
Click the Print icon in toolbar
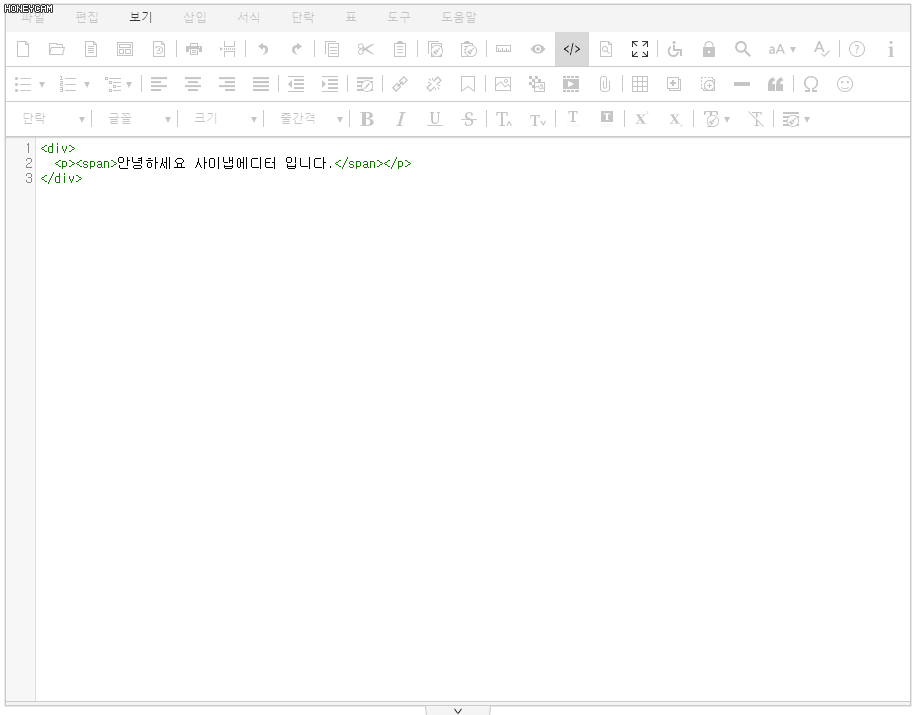point(194,49)
